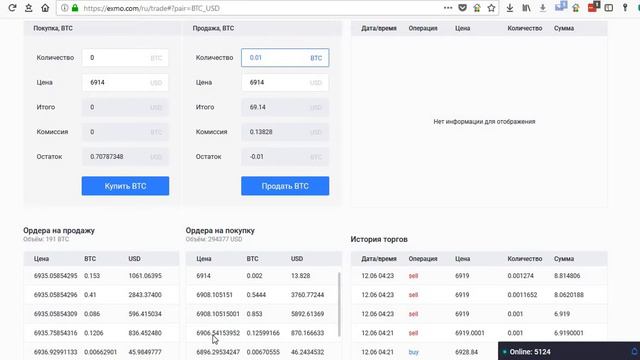Click Дата/время header in История торгов table
Viewport: 640px width, 360px height.
pyautogui.click(x=379, y=259)
